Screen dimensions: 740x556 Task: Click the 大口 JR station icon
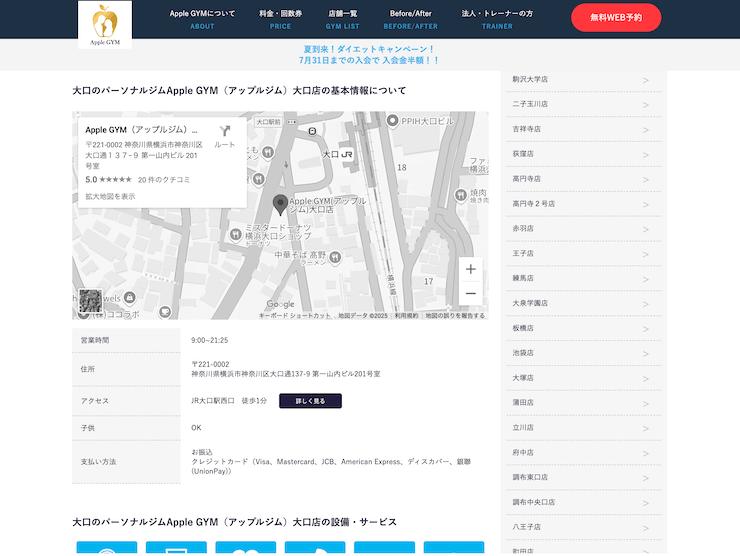tap(346, 154)
